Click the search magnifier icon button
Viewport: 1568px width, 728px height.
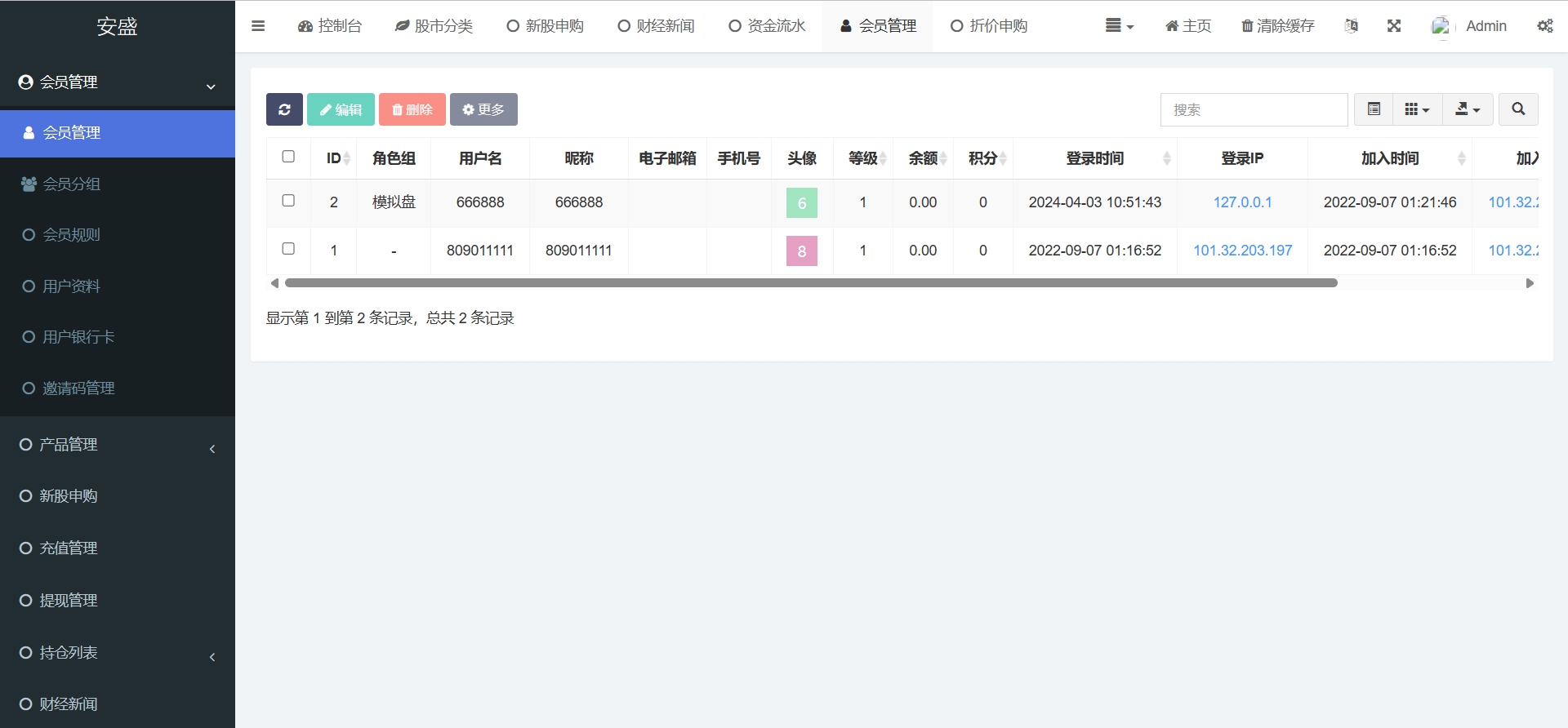(x=1518, y=109)
